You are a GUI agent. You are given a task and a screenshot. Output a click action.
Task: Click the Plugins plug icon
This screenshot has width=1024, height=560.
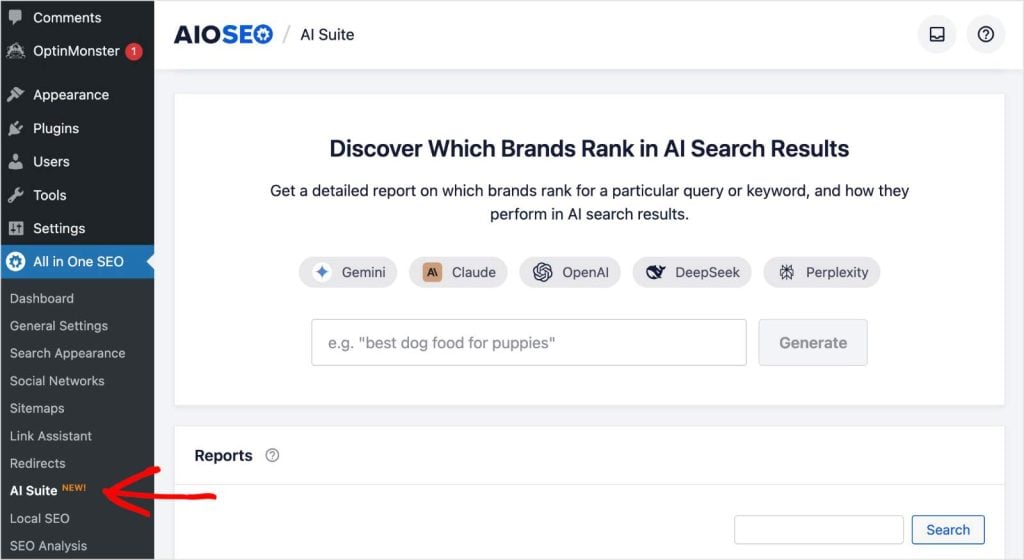pos(15,128)
